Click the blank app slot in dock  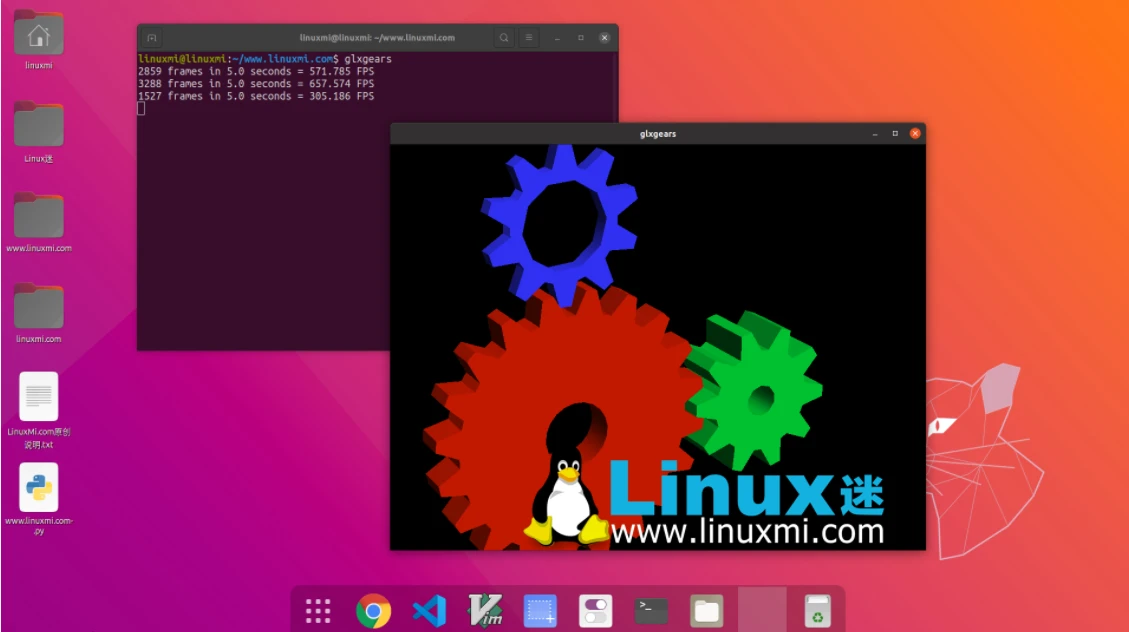pos(762,610)
